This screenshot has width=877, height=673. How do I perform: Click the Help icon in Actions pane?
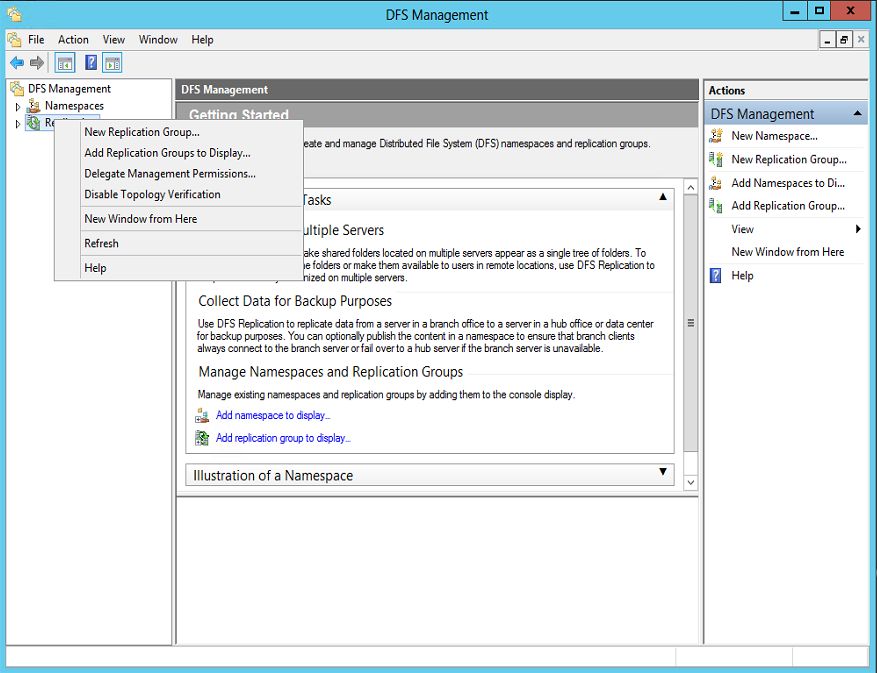point(715,275)
